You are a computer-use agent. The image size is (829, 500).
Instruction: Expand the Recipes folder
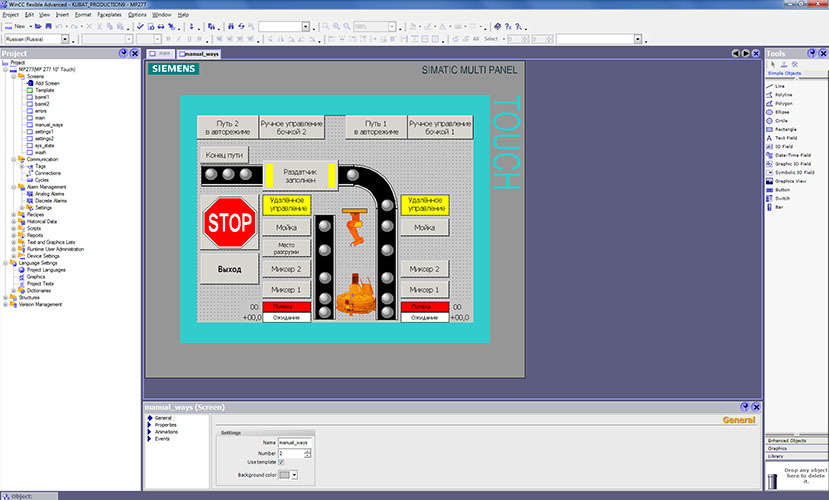(x=14, y=215)
